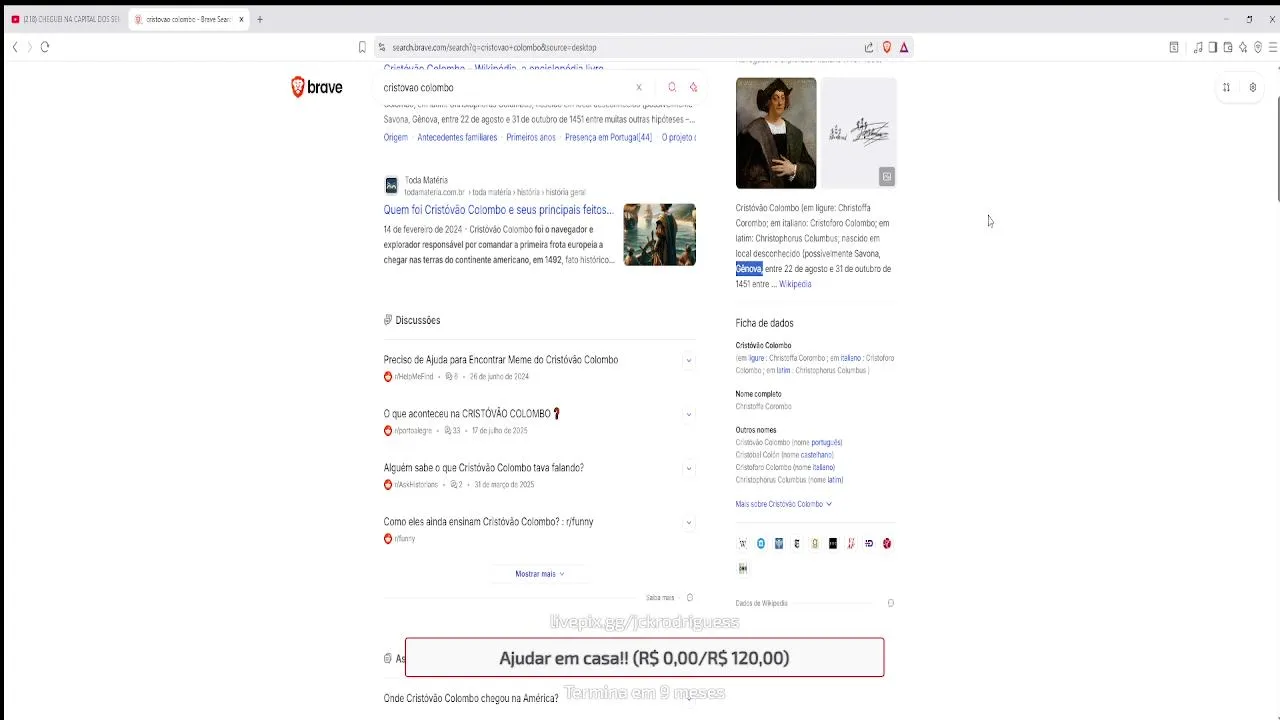The width and height of the screenshot is (1280, 720).
Task: Open the search filters slider icon
Action: point(1226,87)
